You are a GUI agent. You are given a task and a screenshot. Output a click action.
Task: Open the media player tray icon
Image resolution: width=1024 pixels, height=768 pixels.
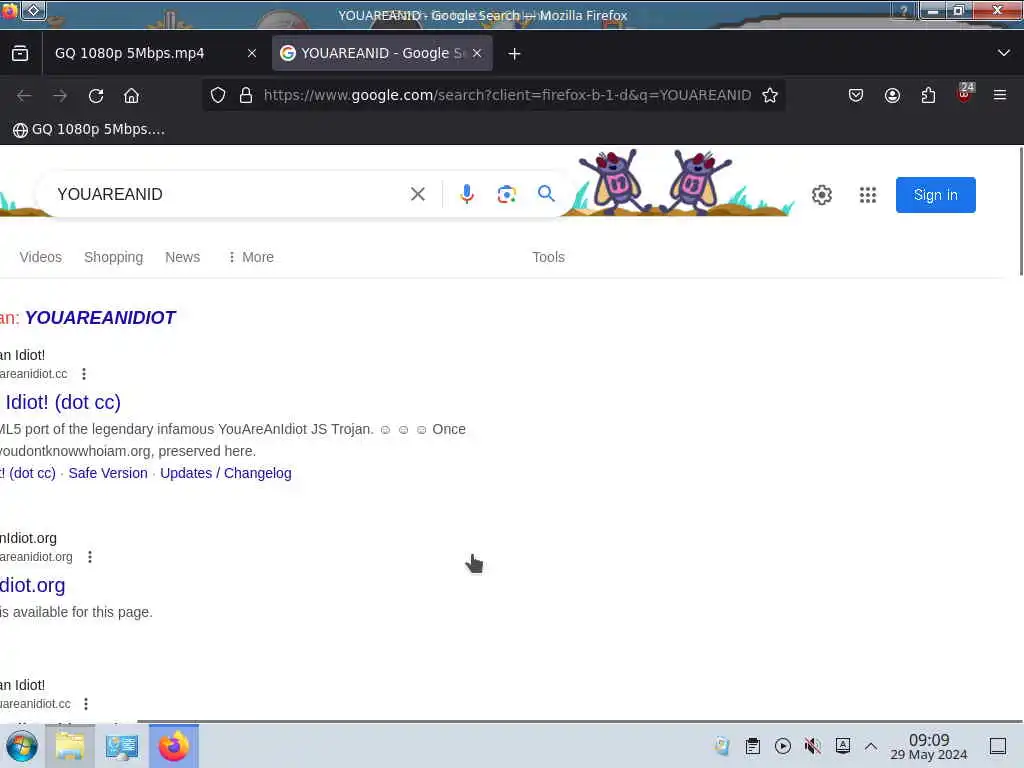point(783,746)
